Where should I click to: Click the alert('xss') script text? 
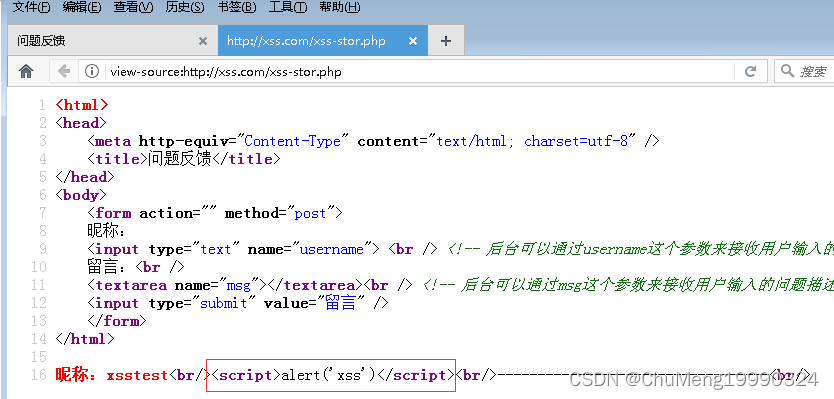pyautogui.click(x=329, y=375)
